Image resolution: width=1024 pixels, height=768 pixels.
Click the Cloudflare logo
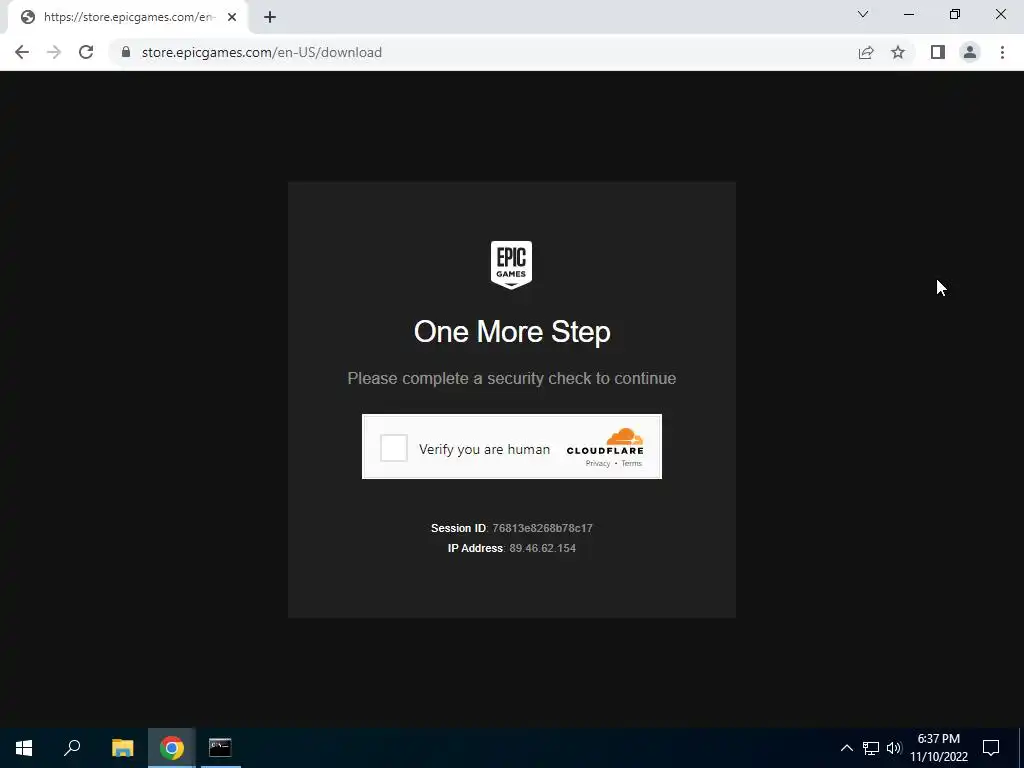point(605,441)
